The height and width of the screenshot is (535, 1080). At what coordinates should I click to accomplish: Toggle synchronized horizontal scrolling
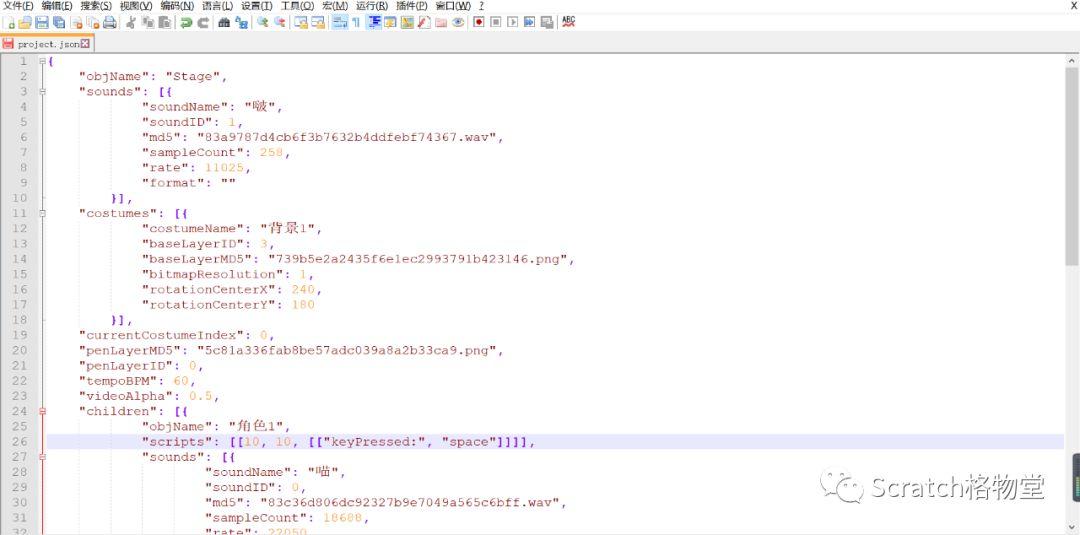point(318,22)
